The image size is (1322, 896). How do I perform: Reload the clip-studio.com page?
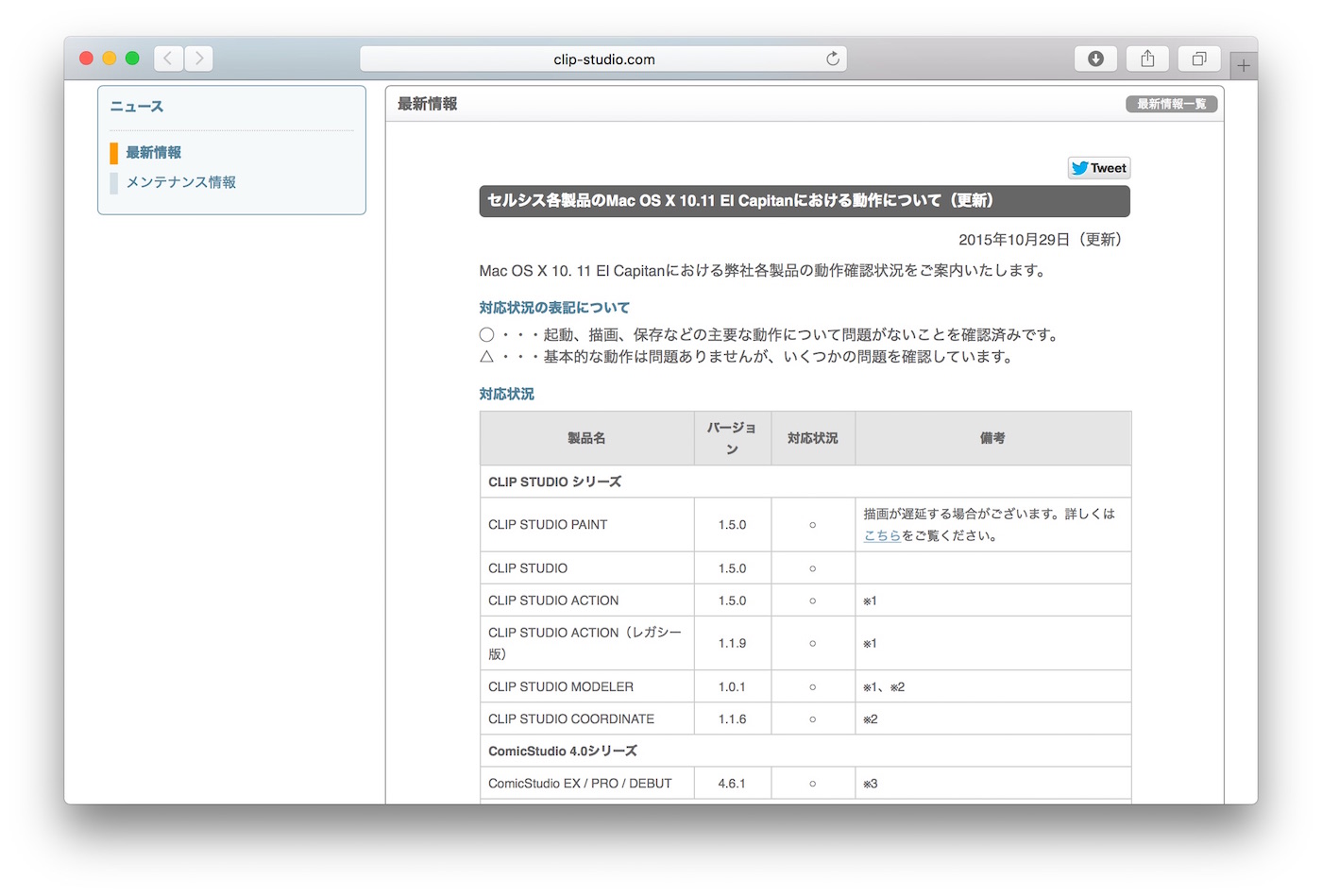833,59
